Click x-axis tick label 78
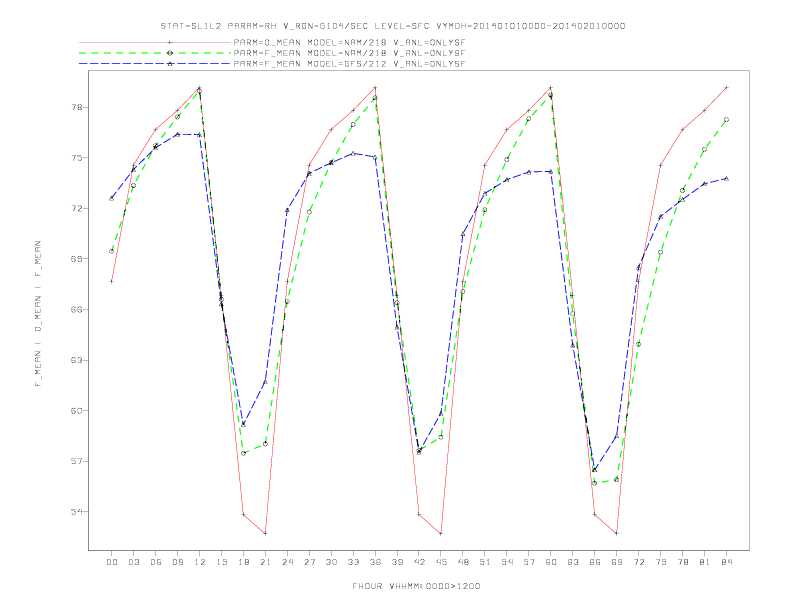The height and width of the screenshot is (612, 792). coord(683,562)
